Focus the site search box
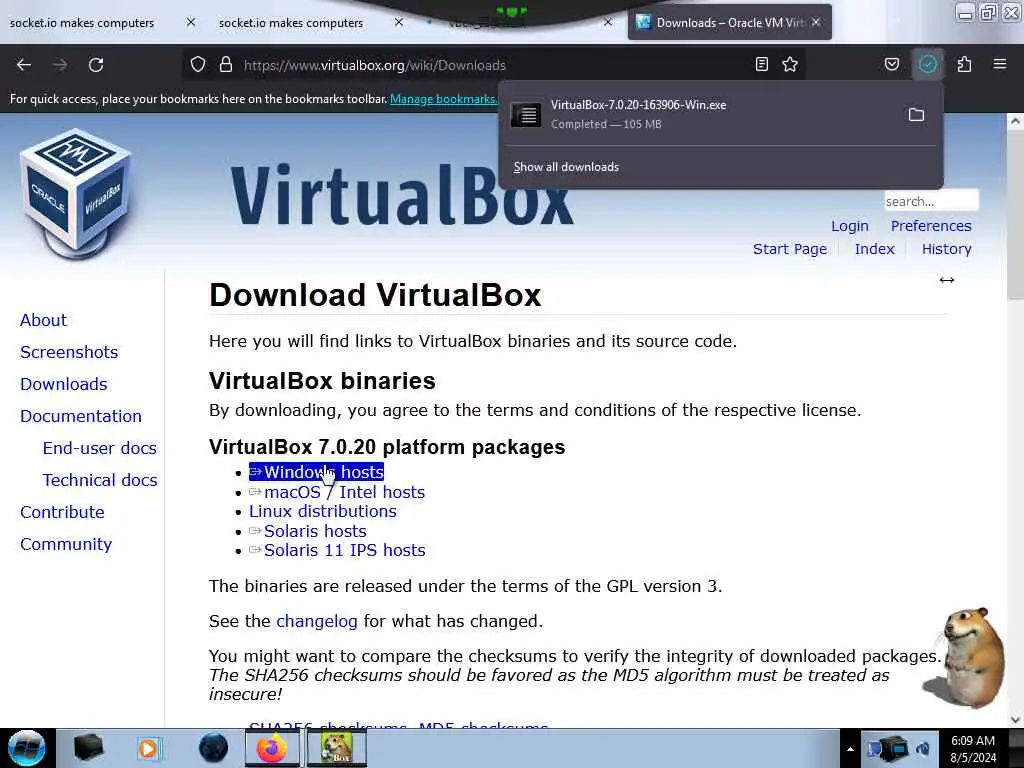 tap(931, 201)
